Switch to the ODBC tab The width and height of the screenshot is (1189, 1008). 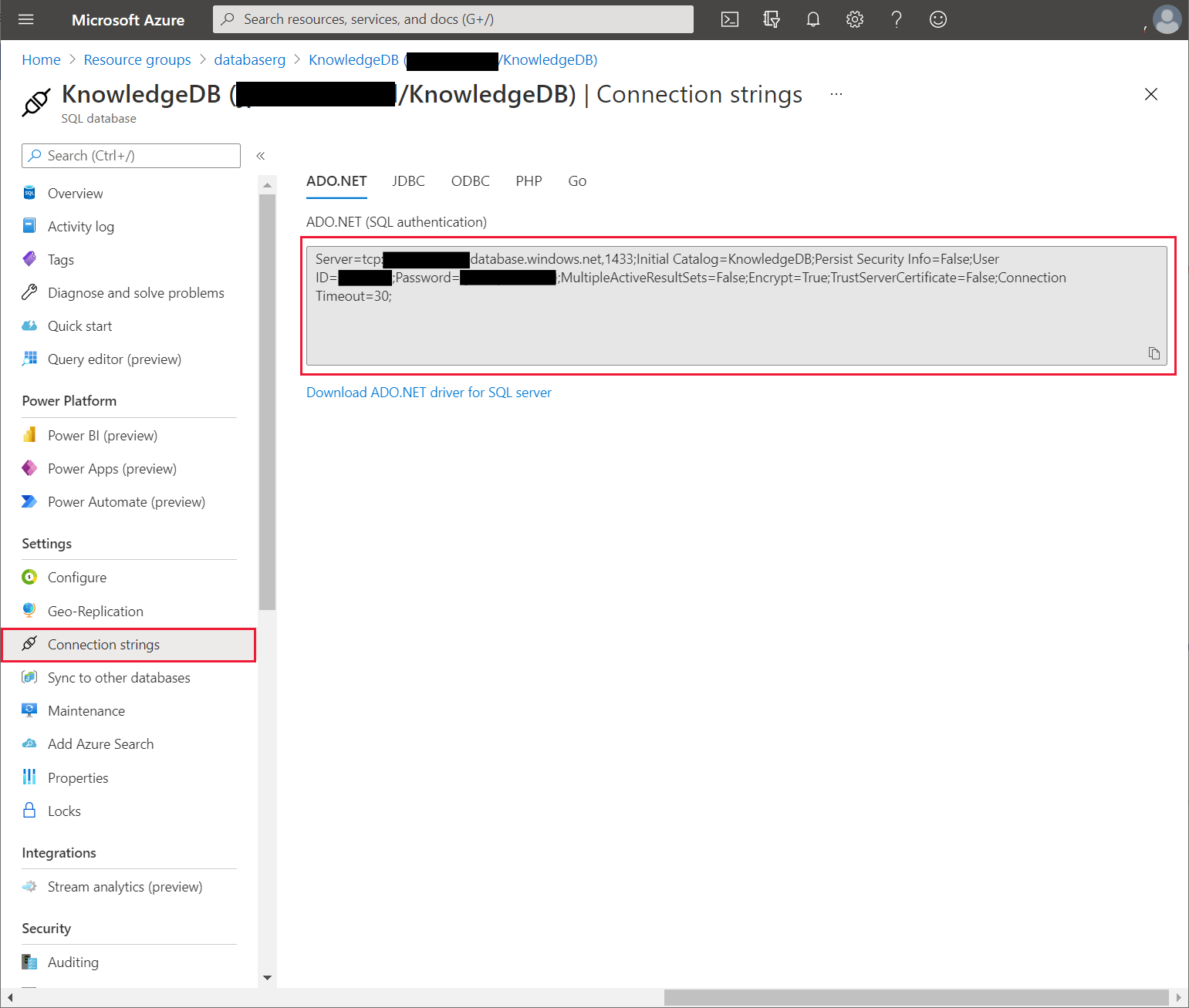click(471, 181)
